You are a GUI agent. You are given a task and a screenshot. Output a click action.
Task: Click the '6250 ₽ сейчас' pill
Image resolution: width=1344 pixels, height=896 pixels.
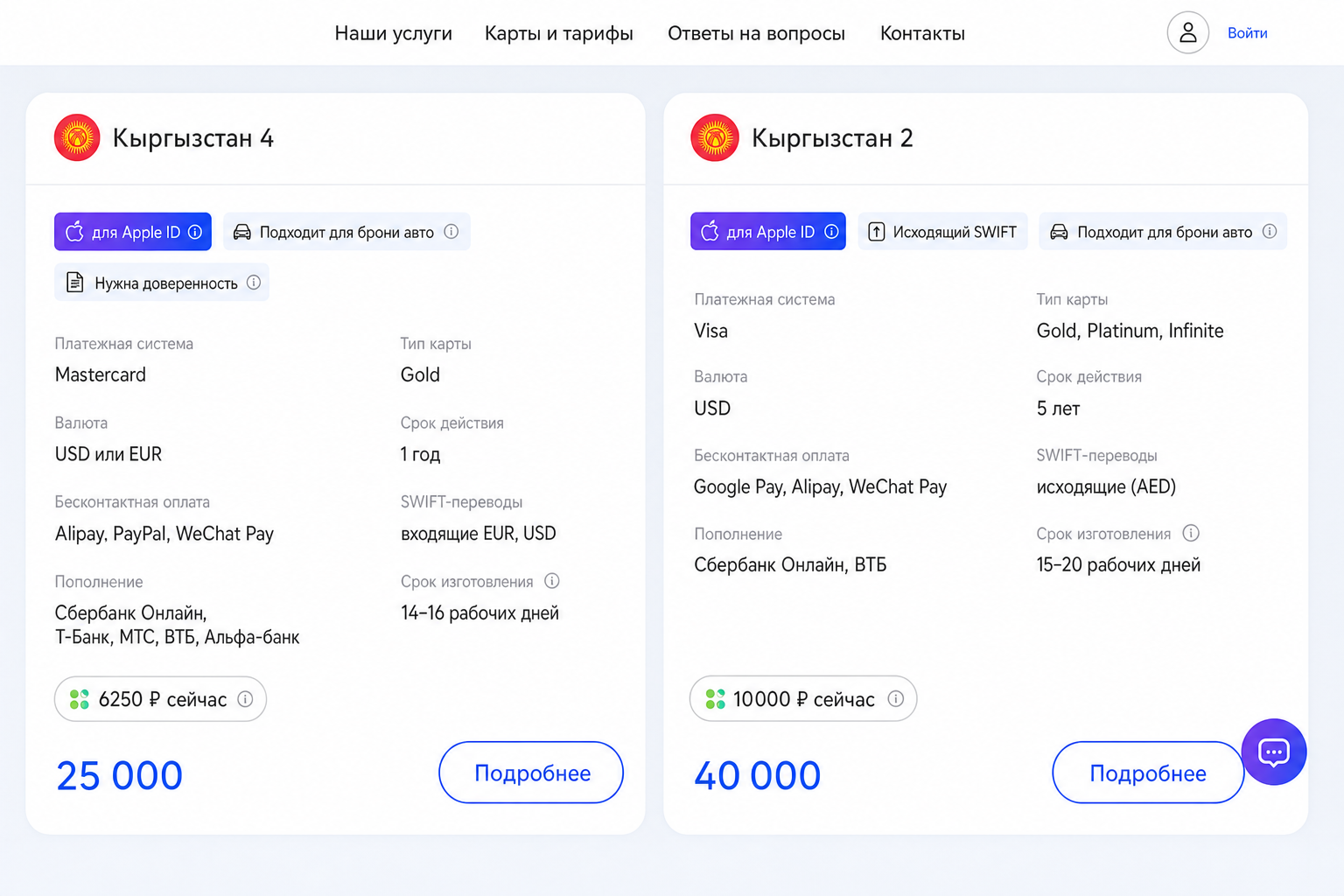[160, 699]
